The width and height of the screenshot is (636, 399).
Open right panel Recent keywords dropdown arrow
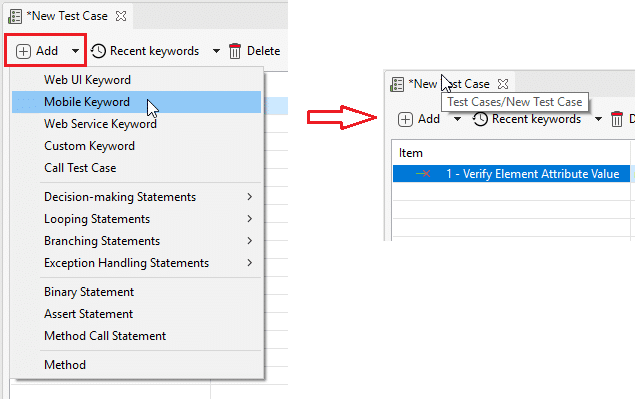pyautogui.click(x=598, y=119)
